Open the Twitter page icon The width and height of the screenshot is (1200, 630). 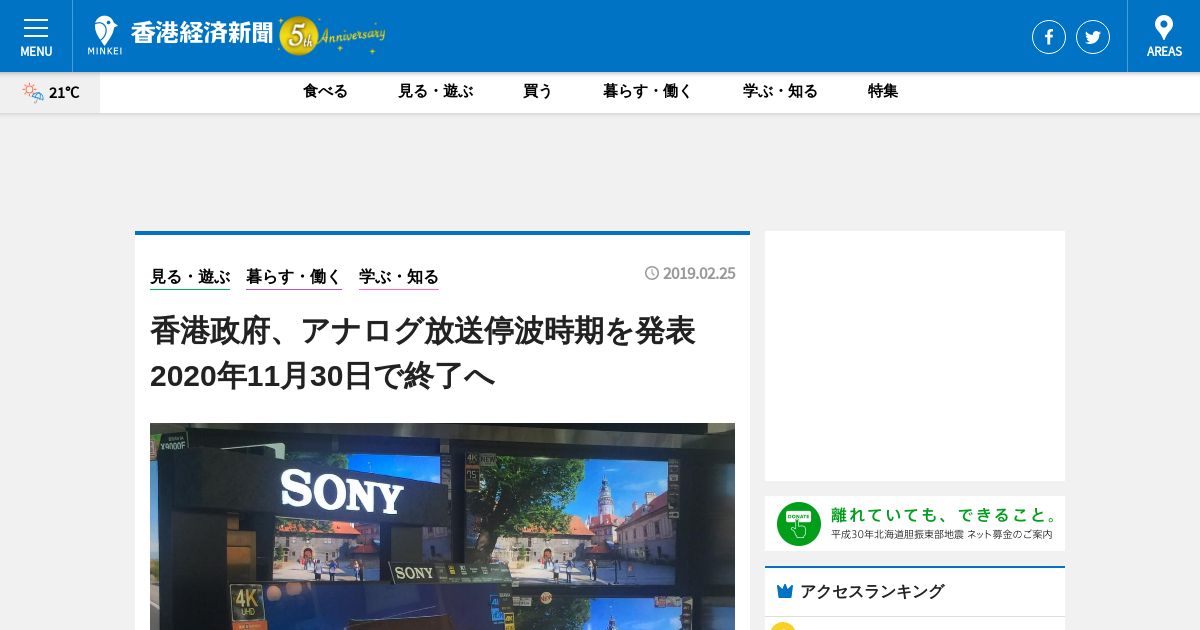tap(1093, 37)
